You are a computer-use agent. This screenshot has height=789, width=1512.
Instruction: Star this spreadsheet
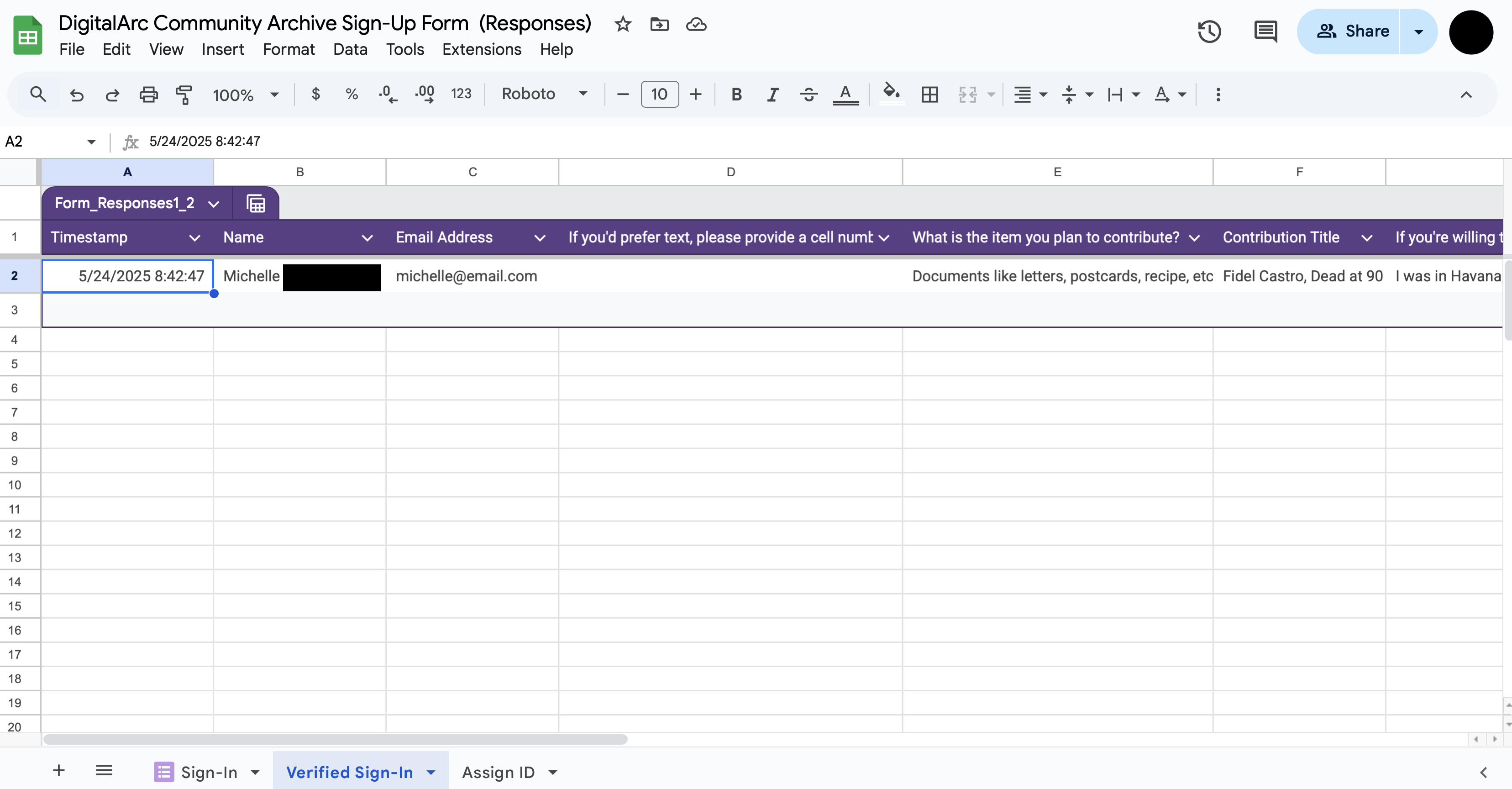(x=623, y=24)
